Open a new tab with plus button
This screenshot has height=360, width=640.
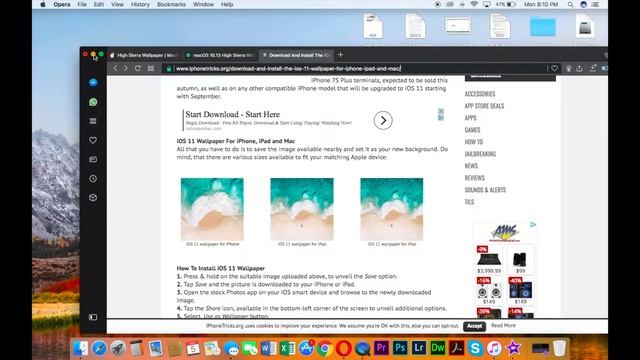click(x=340, y=55)
